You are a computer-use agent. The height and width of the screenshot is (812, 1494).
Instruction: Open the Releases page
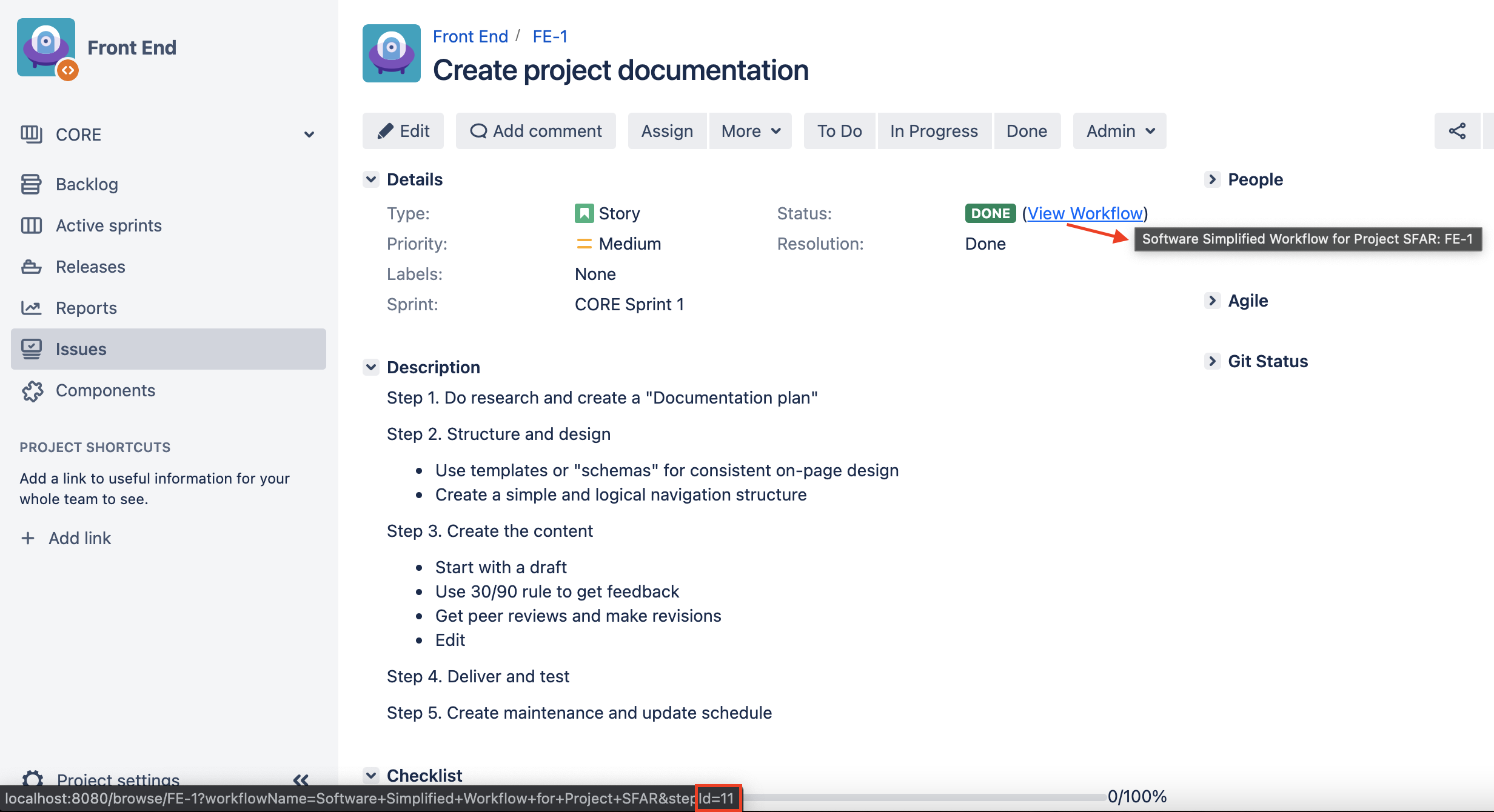(90, 267)
